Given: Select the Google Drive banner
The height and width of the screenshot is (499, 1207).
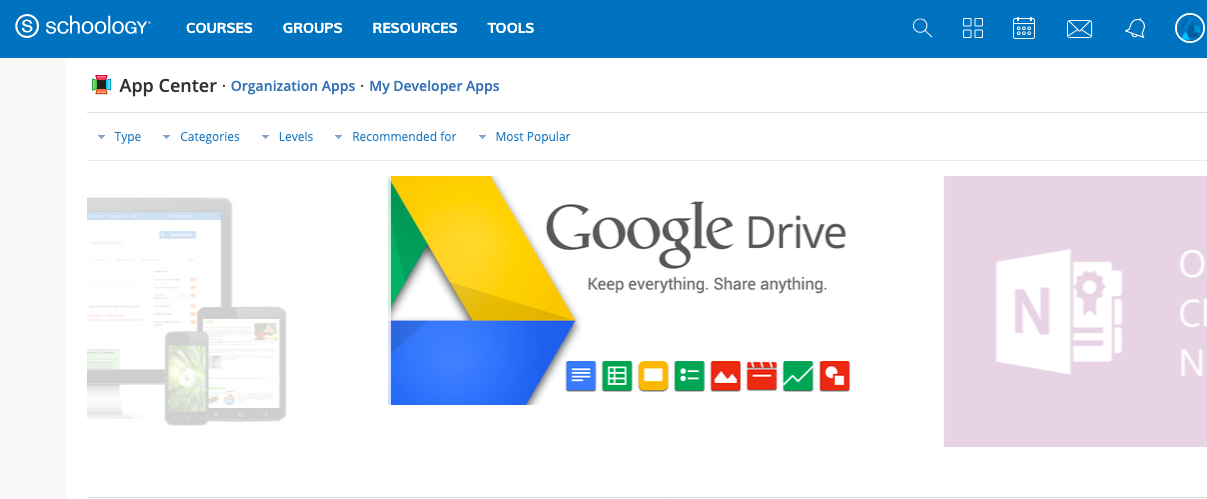Looking at the screenshot, I should pyautogui.click(x=621, y=290).
